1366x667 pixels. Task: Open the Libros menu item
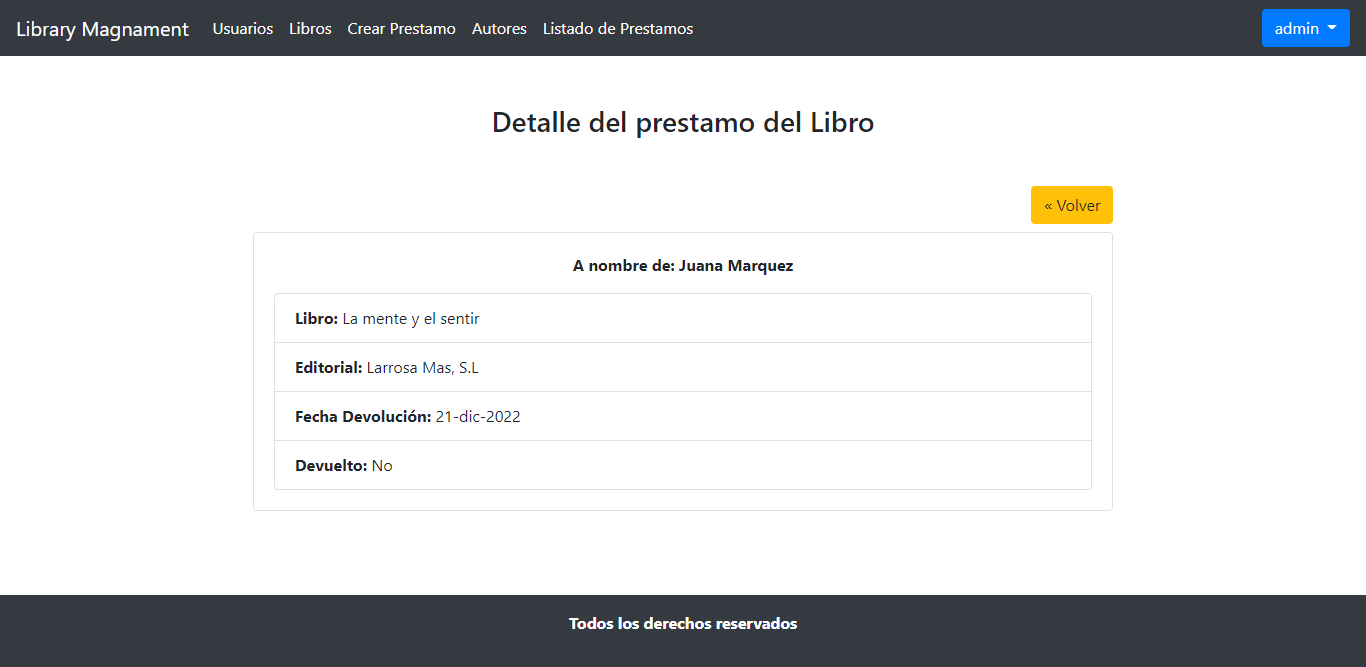click(x=310, y=29)
